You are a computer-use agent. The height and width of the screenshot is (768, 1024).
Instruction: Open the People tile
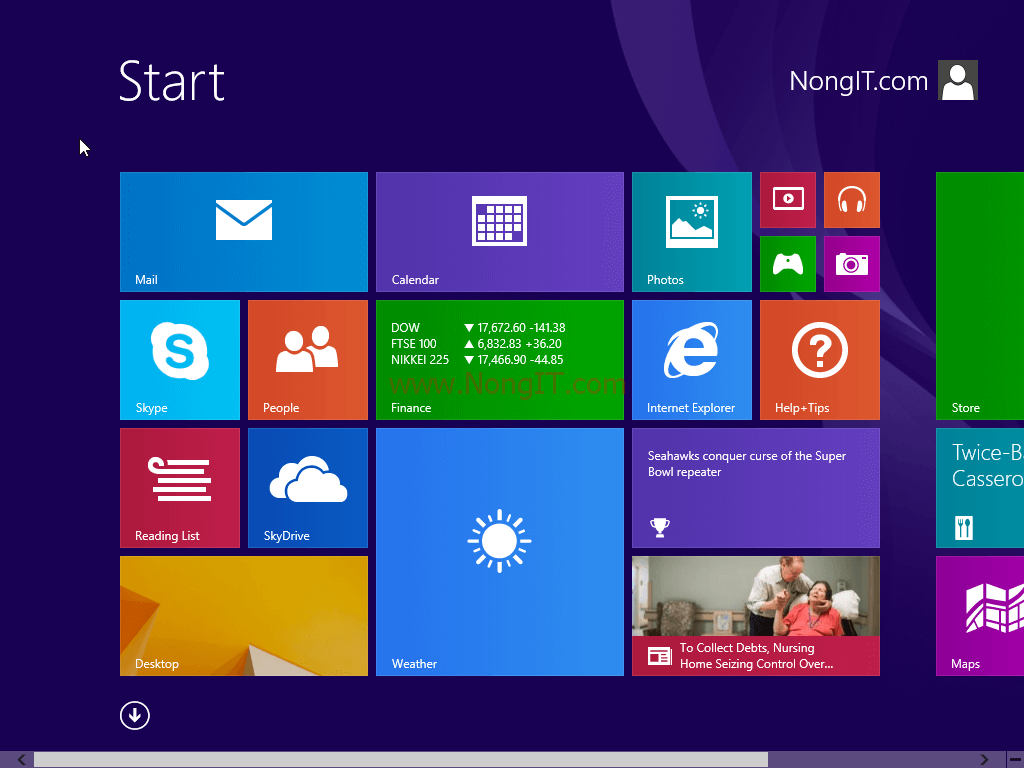pos(308,360)
